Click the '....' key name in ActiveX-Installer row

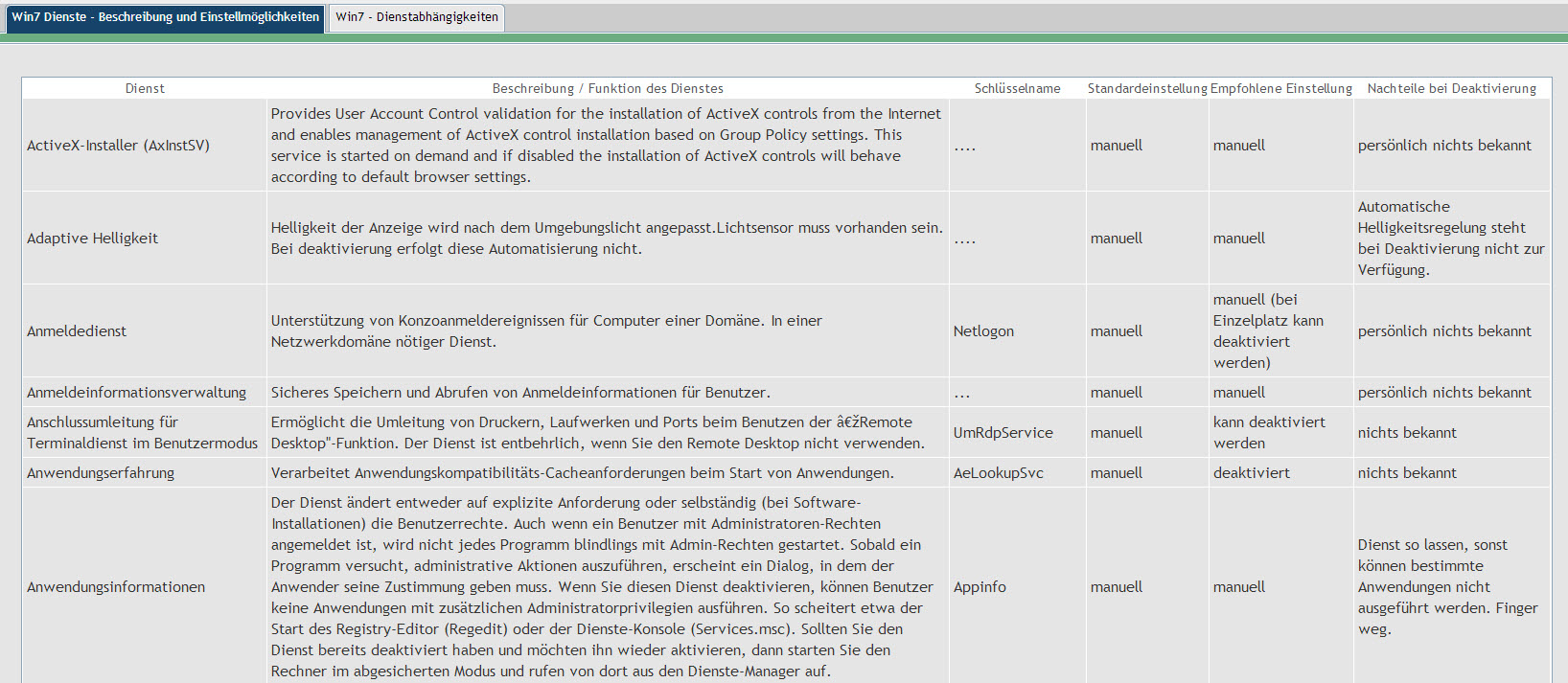(x=964, y=148)
